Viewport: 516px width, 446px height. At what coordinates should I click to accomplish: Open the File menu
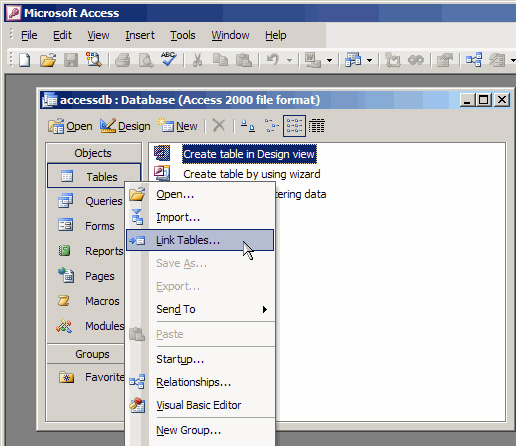click(x=29, y=35)
